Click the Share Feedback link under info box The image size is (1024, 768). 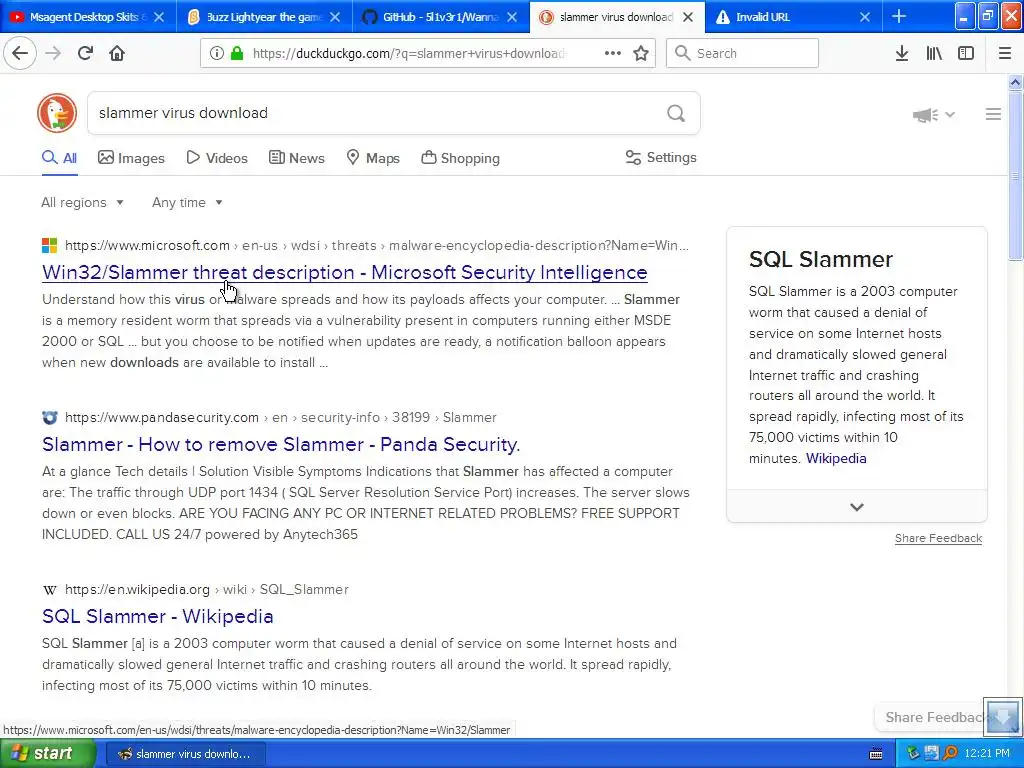coord(938,538)
